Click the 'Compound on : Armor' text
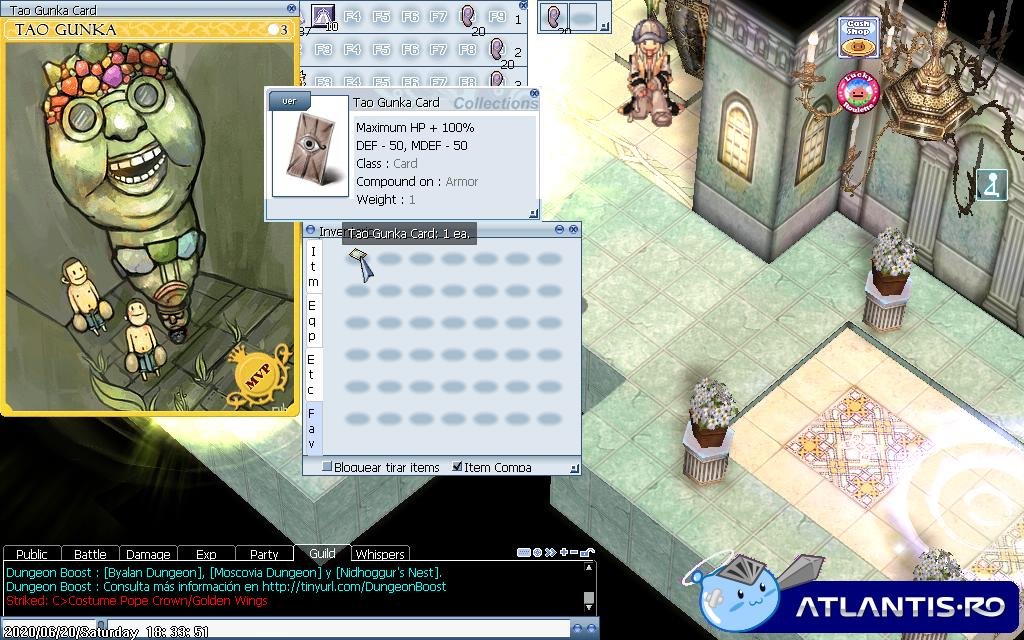1024x640 pixels. click(417, 182)
